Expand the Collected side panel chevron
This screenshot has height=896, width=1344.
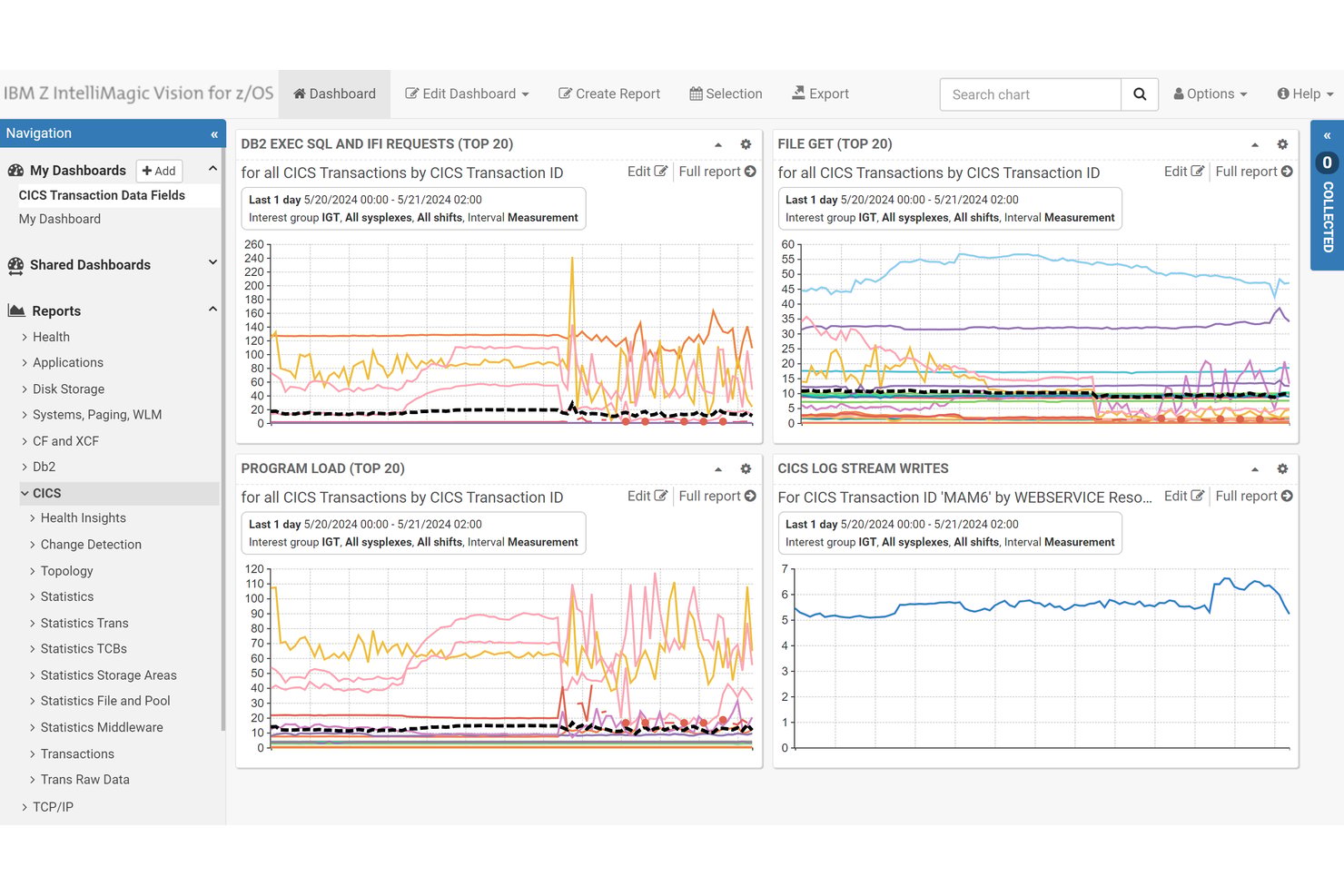[1327, 135]
